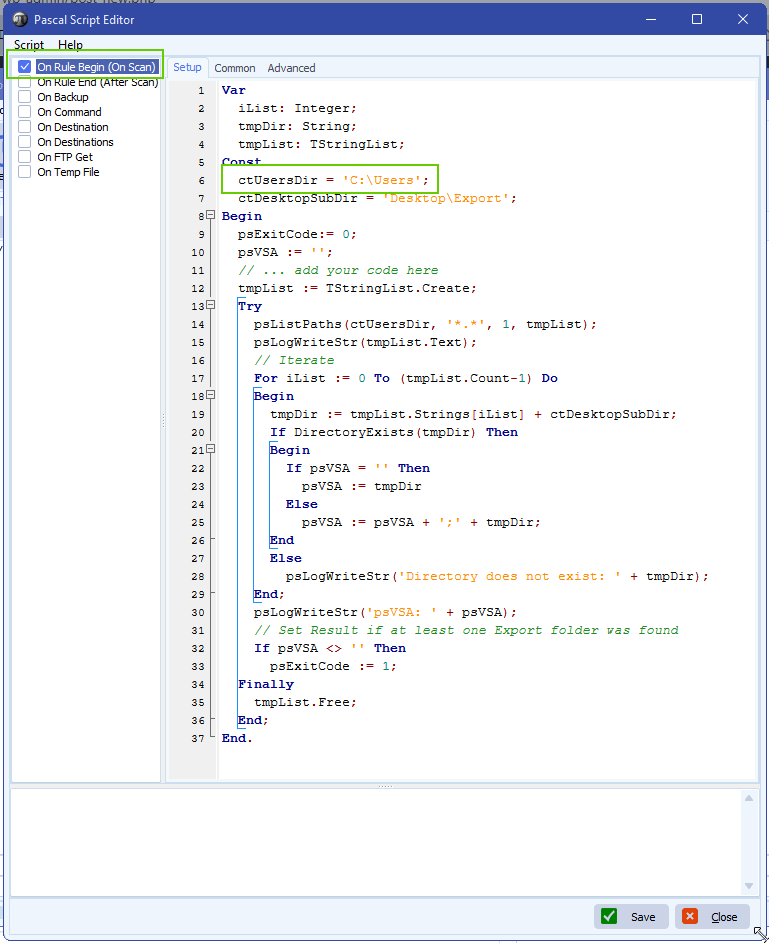Open the Help menu
The height and width of the screenshot is (943, 769).
pos(70,45)
